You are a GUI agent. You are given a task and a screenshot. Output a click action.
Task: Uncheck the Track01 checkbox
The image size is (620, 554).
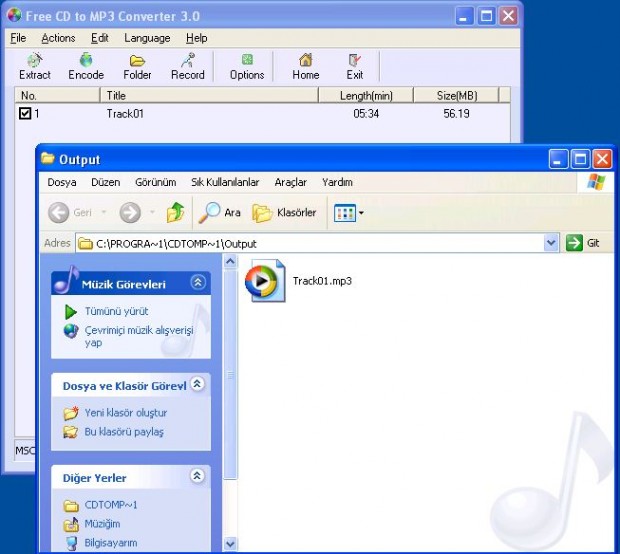(x=25, y=113)
